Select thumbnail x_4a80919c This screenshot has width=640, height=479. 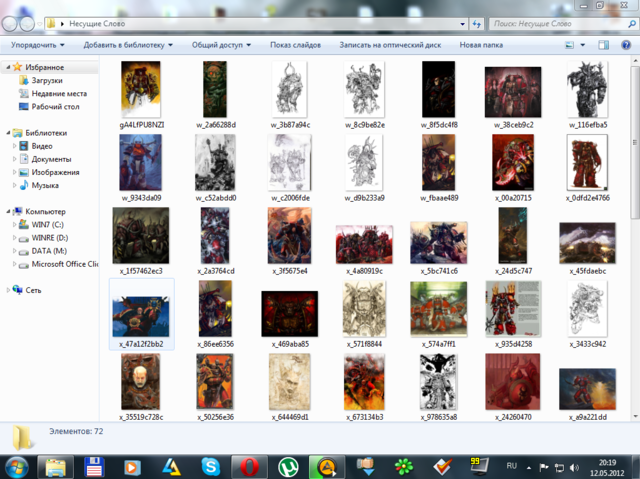tap(364, 249)
